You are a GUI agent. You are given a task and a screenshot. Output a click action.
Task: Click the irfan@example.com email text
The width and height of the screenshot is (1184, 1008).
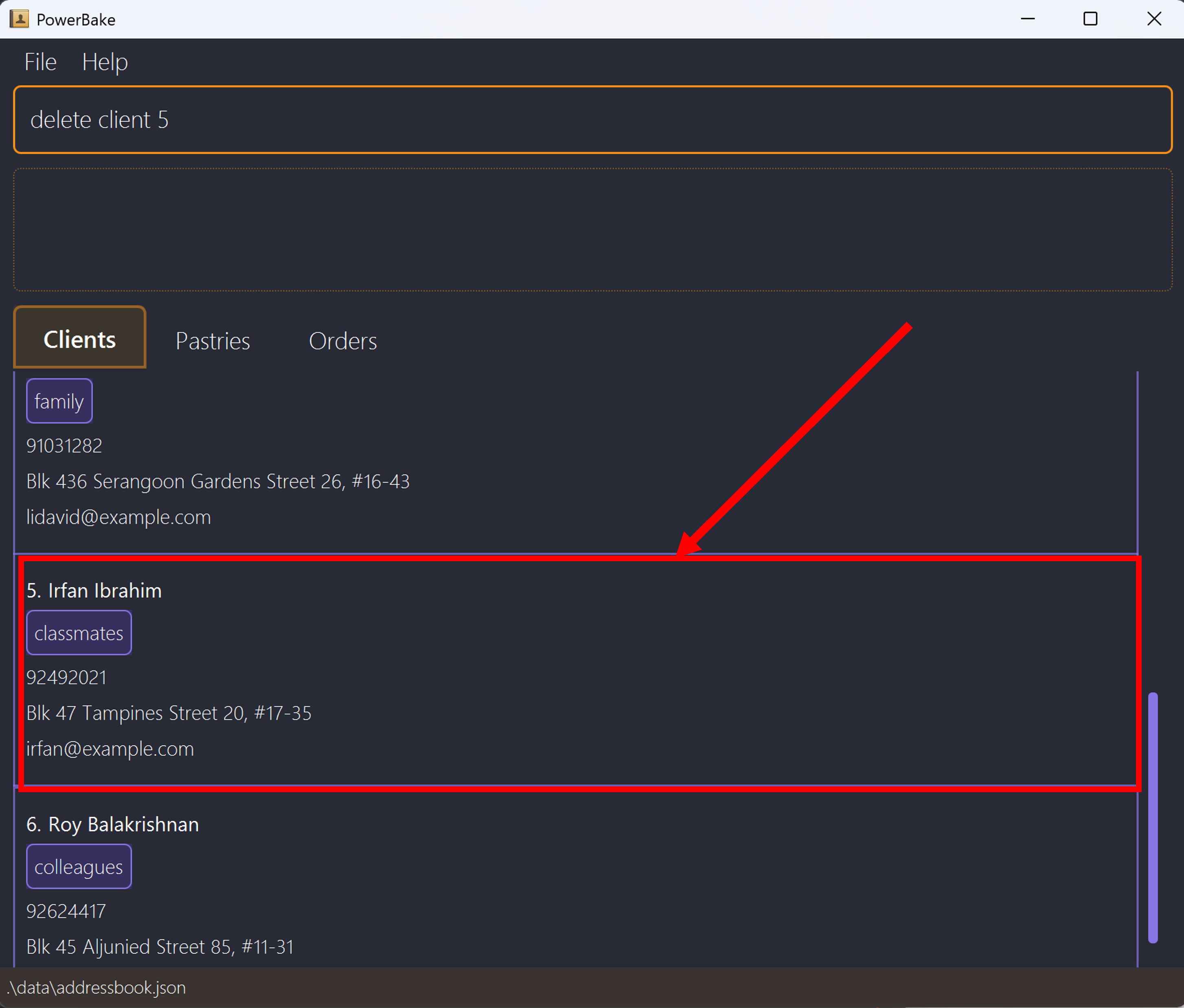click(110, 749)
